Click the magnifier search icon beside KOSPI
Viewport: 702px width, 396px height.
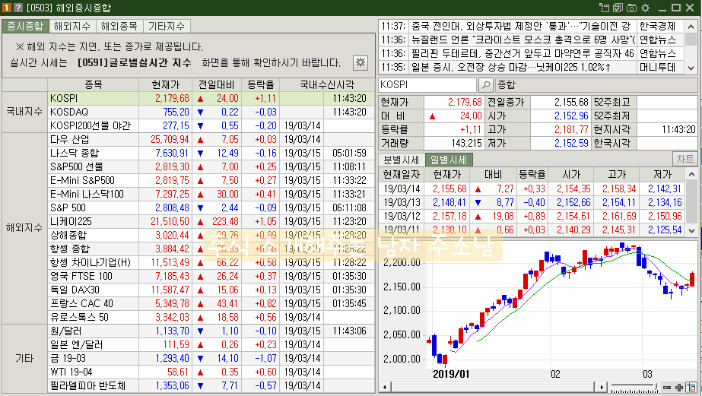click(485, 85)
